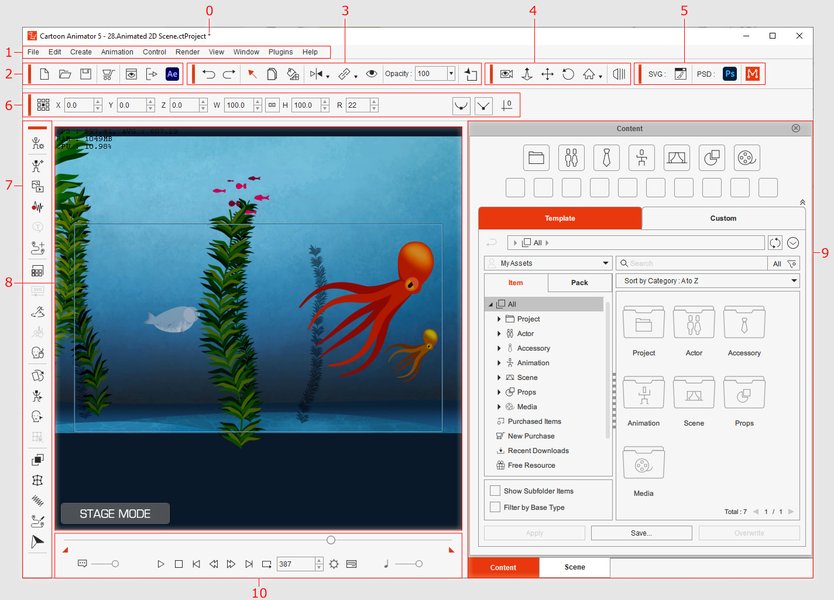Select the Rotate camera tool
The width and height of the screenshot is (834, 600).
(x=568, y=74)
